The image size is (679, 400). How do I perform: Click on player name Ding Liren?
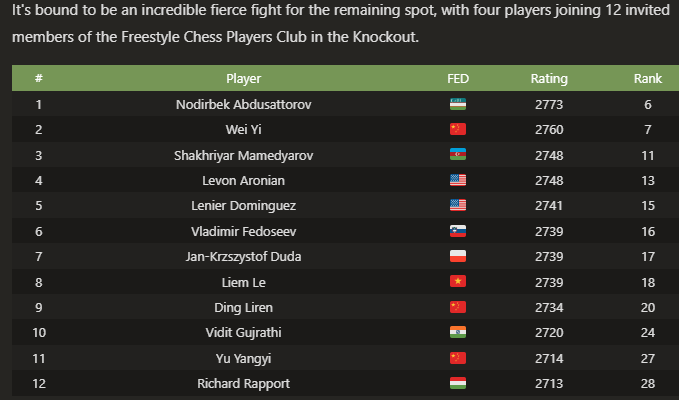coord(244,308)
